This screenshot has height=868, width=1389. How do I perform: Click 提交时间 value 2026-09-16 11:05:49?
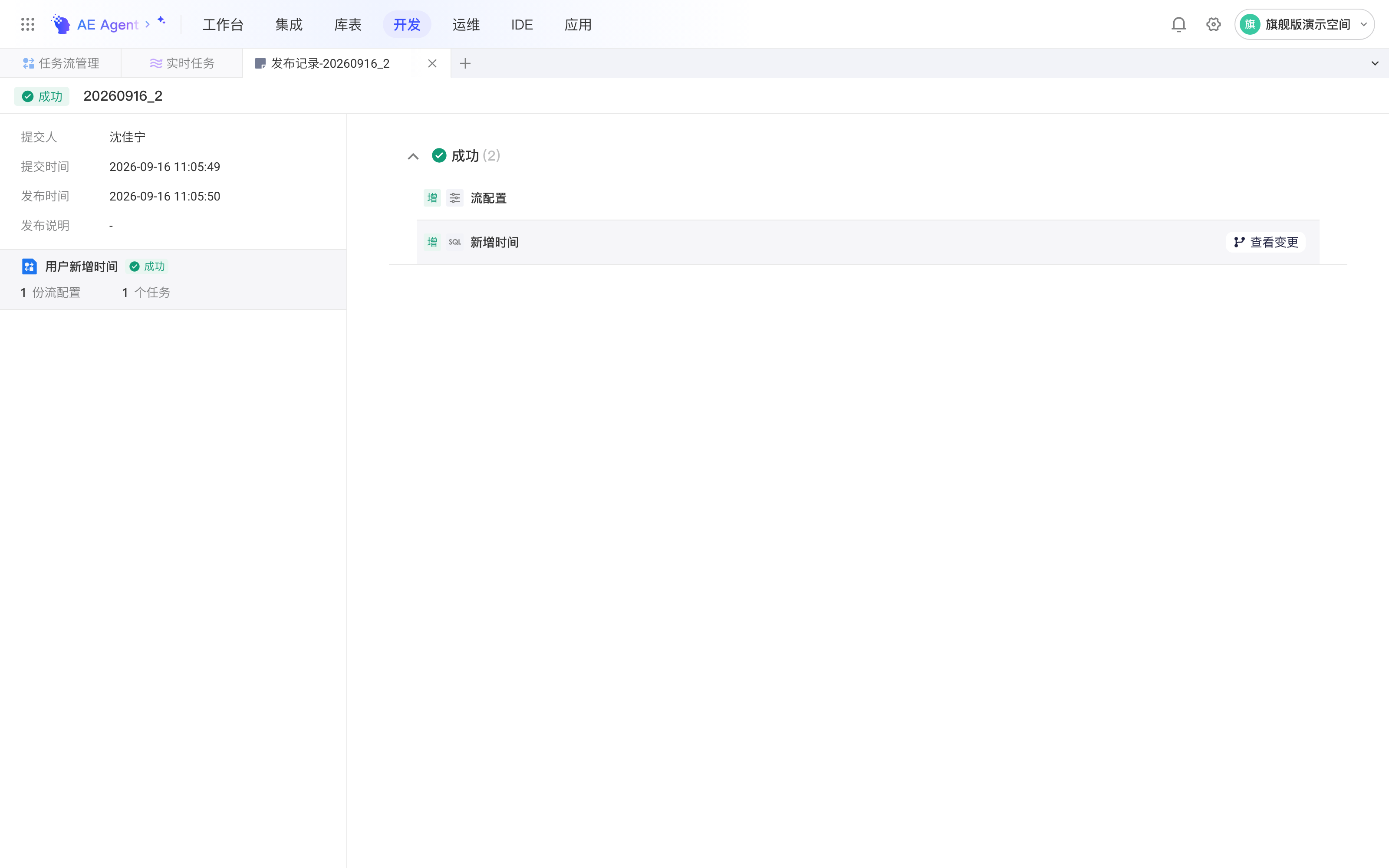click(x=165, y=167)
